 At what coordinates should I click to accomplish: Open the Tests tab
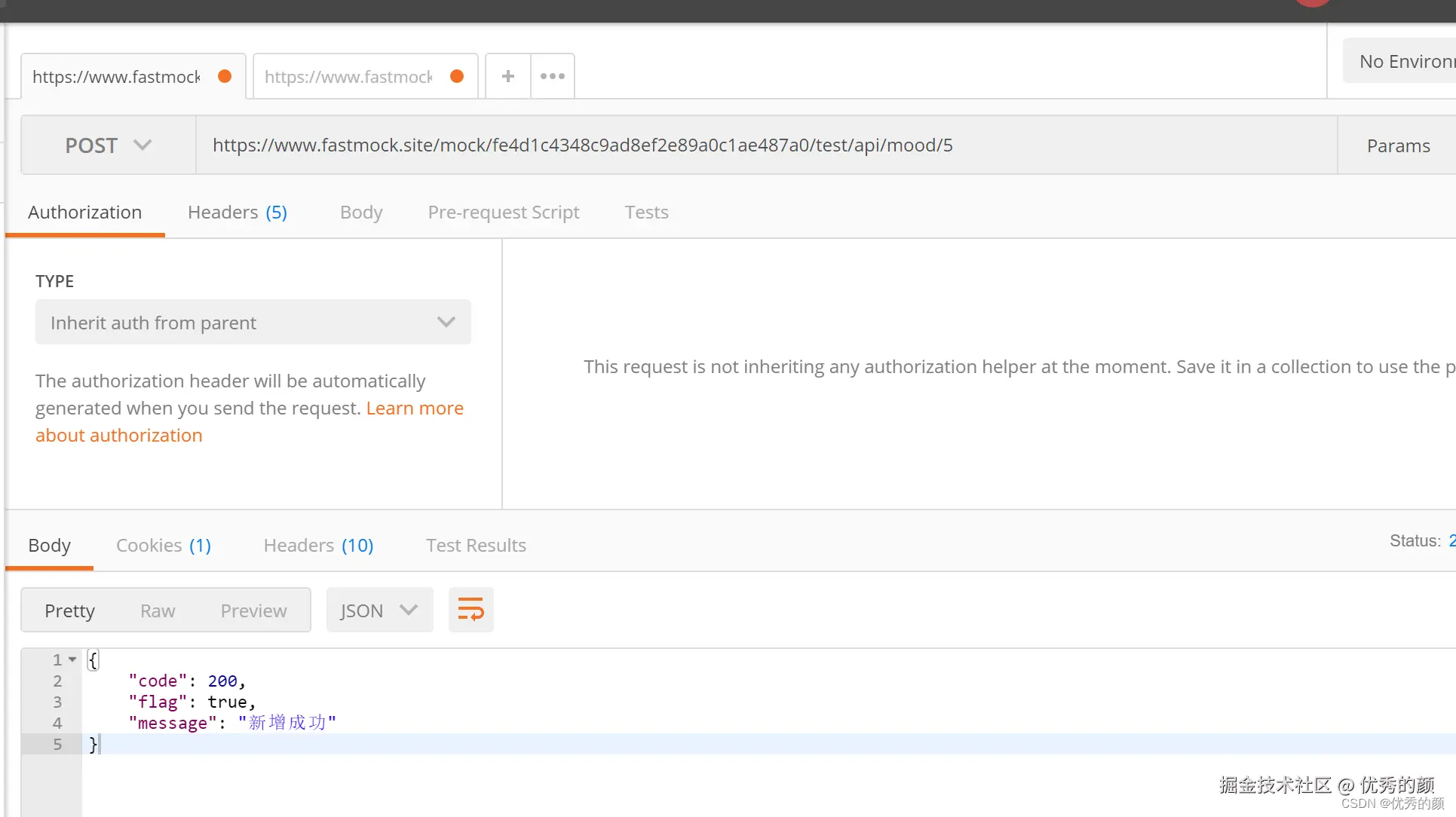(x=646, y=213)
